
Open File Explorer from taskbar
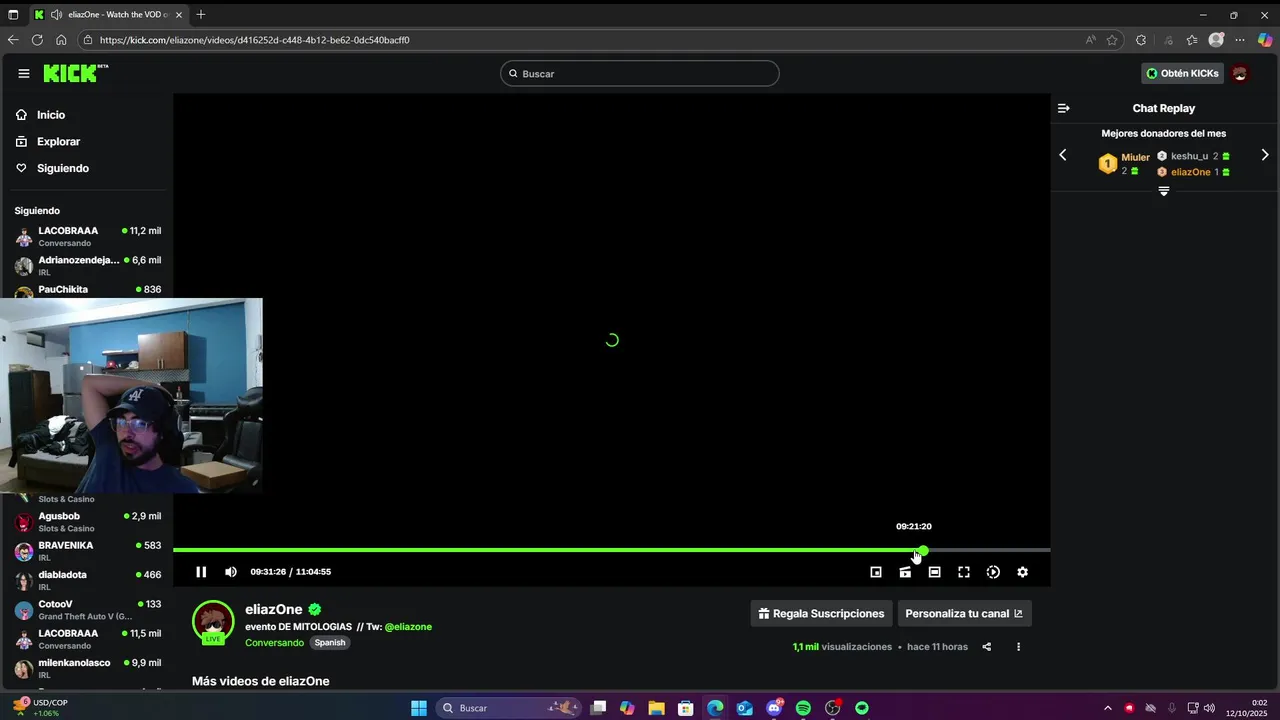656,708
